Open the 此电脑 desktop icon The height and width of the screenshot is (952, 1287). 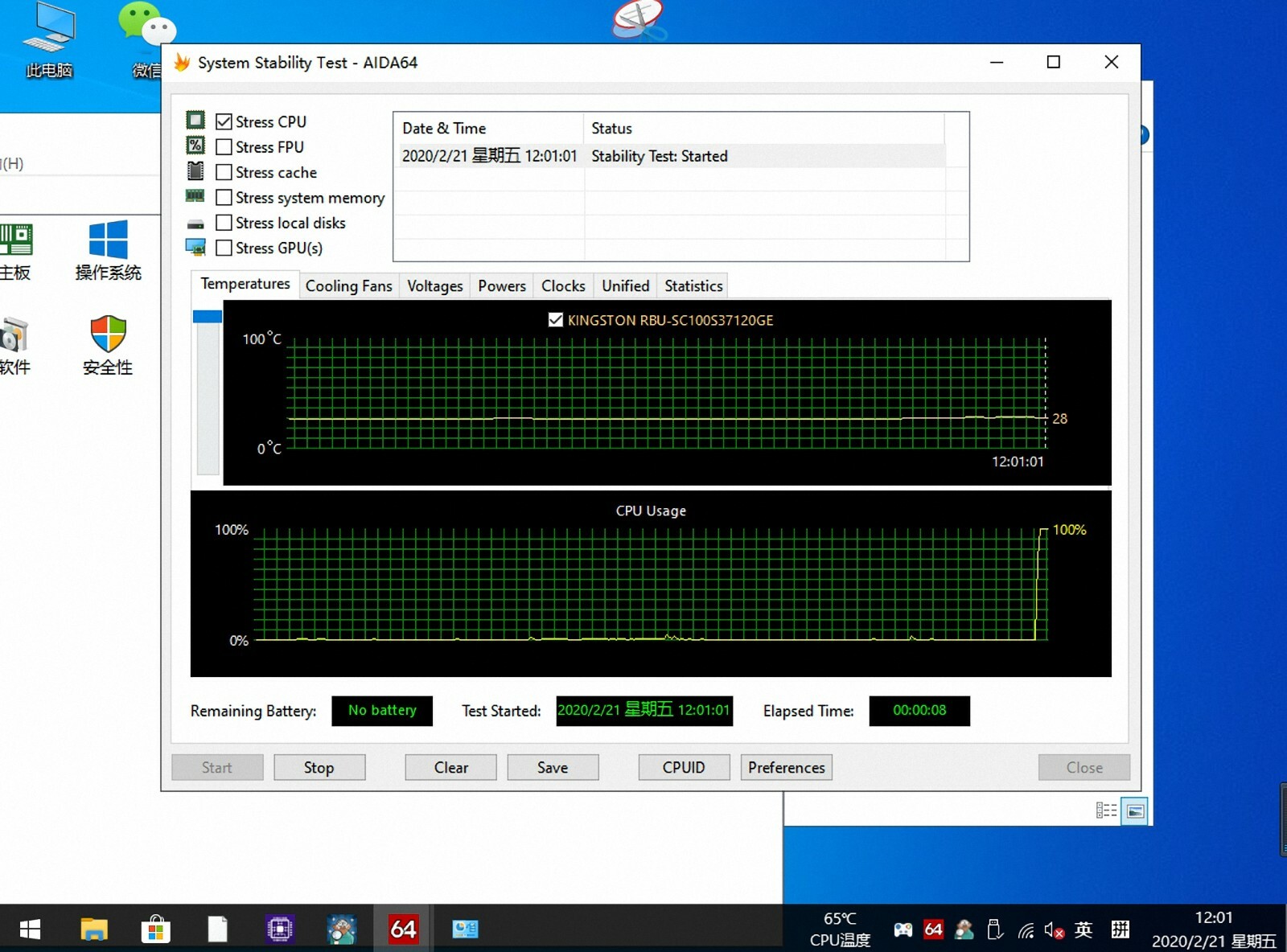pyautogui.click(x=49, y=40)
